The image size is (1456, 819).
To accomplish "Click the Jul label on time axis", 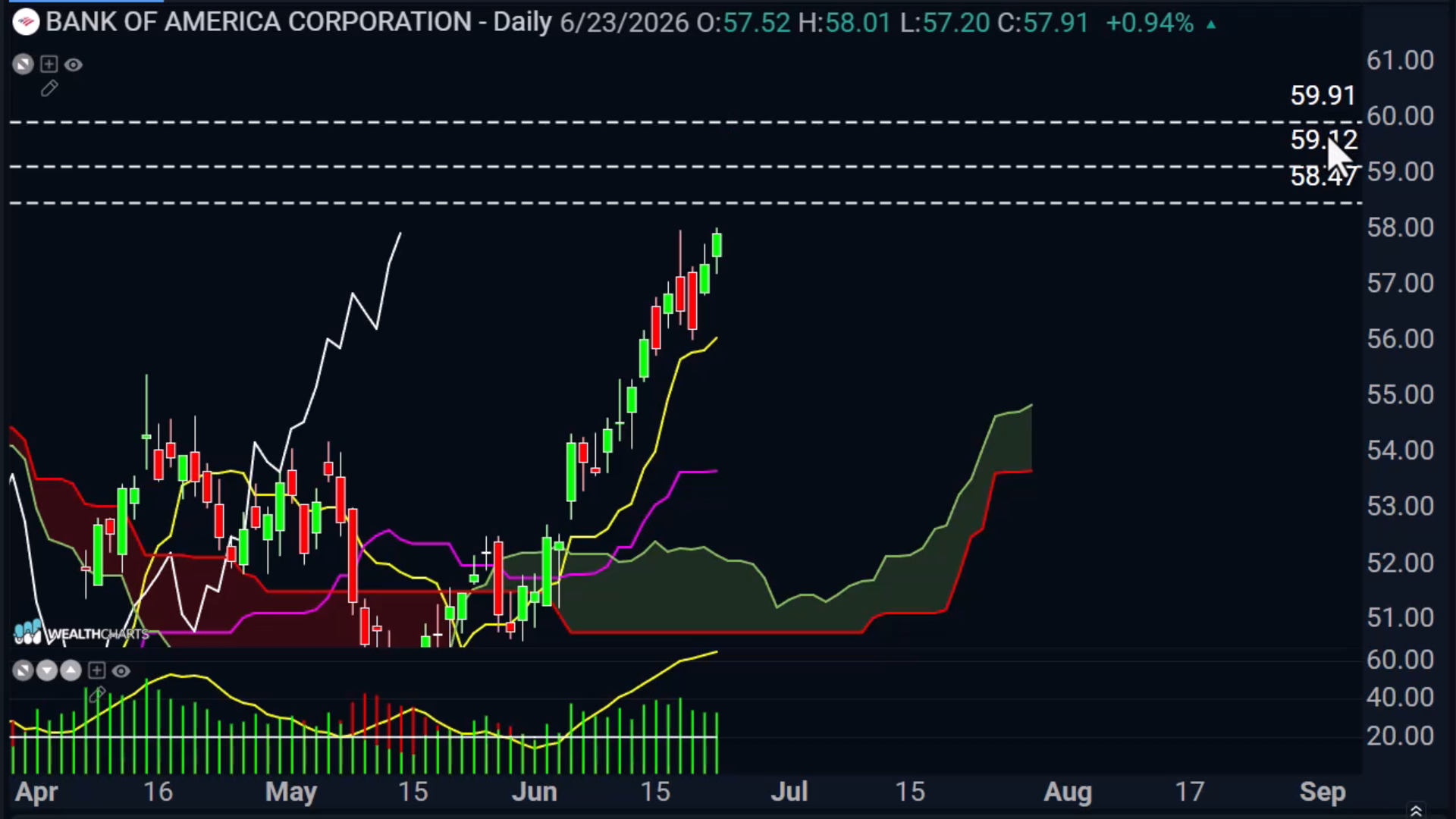I will pos(789,792).
